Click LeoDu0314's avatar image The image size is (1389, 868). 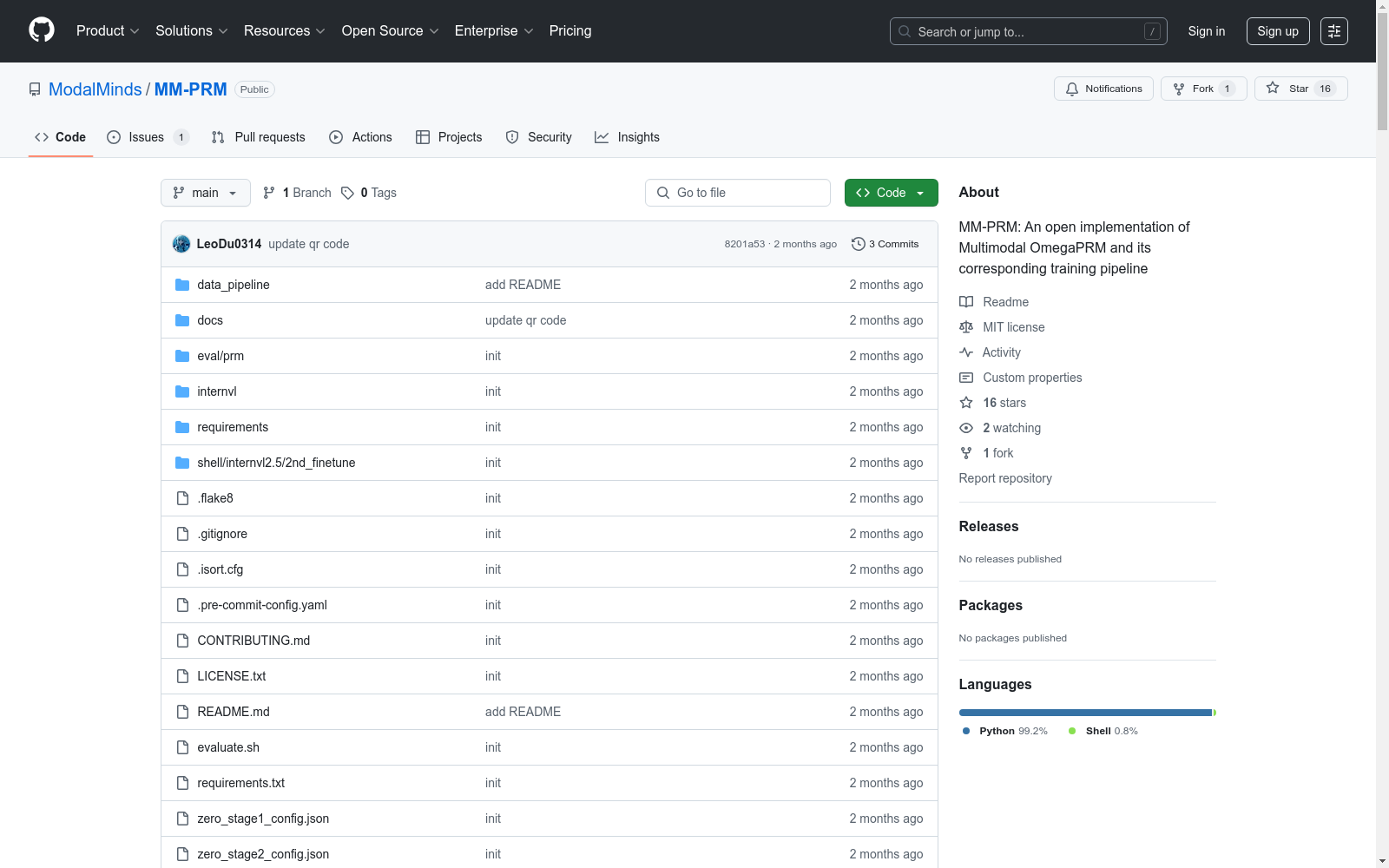[181, 244]
